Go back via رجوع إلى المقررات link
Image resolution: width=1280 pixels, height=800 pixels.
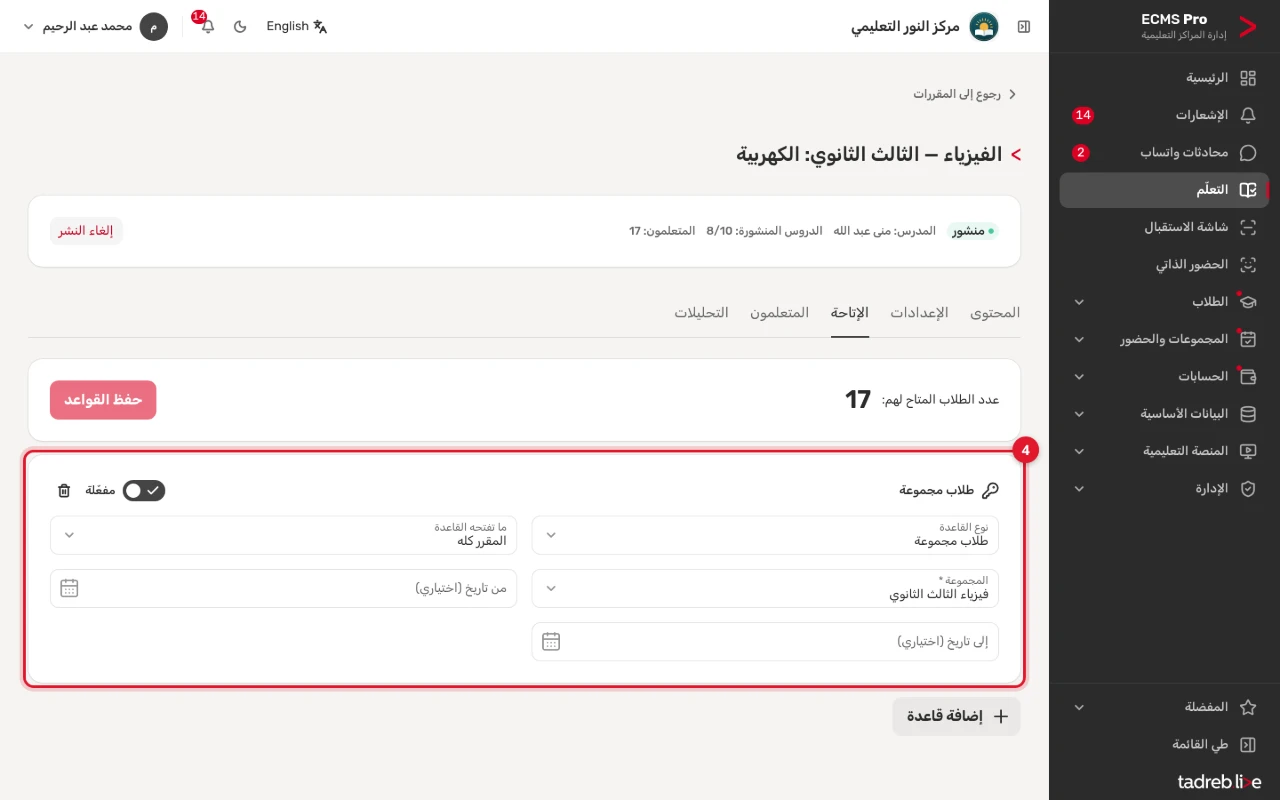tap(964, 94)
